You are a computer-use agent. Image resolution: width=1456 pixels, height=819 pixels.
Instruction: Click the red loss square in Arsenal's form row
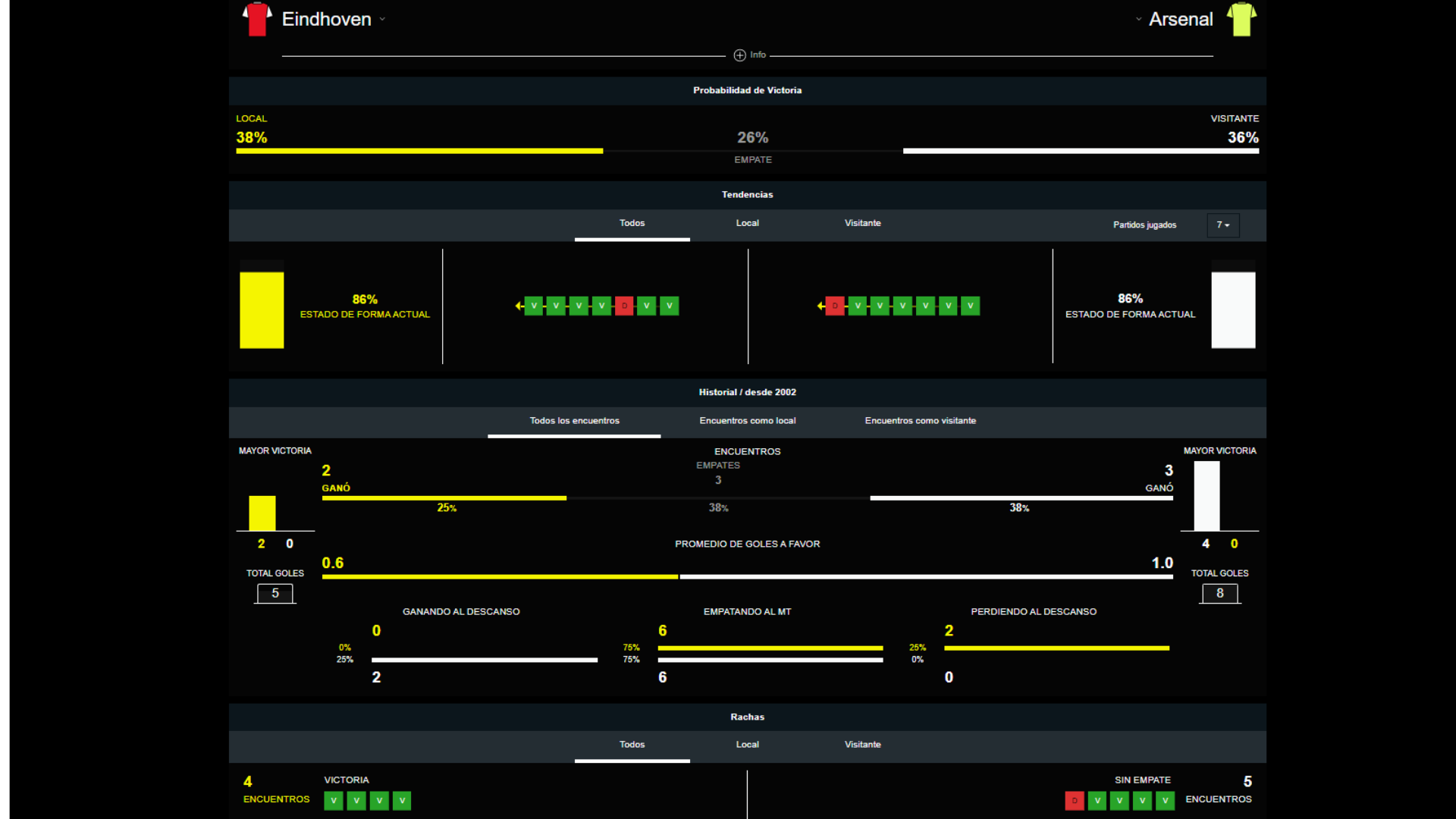tap(835, 306)
